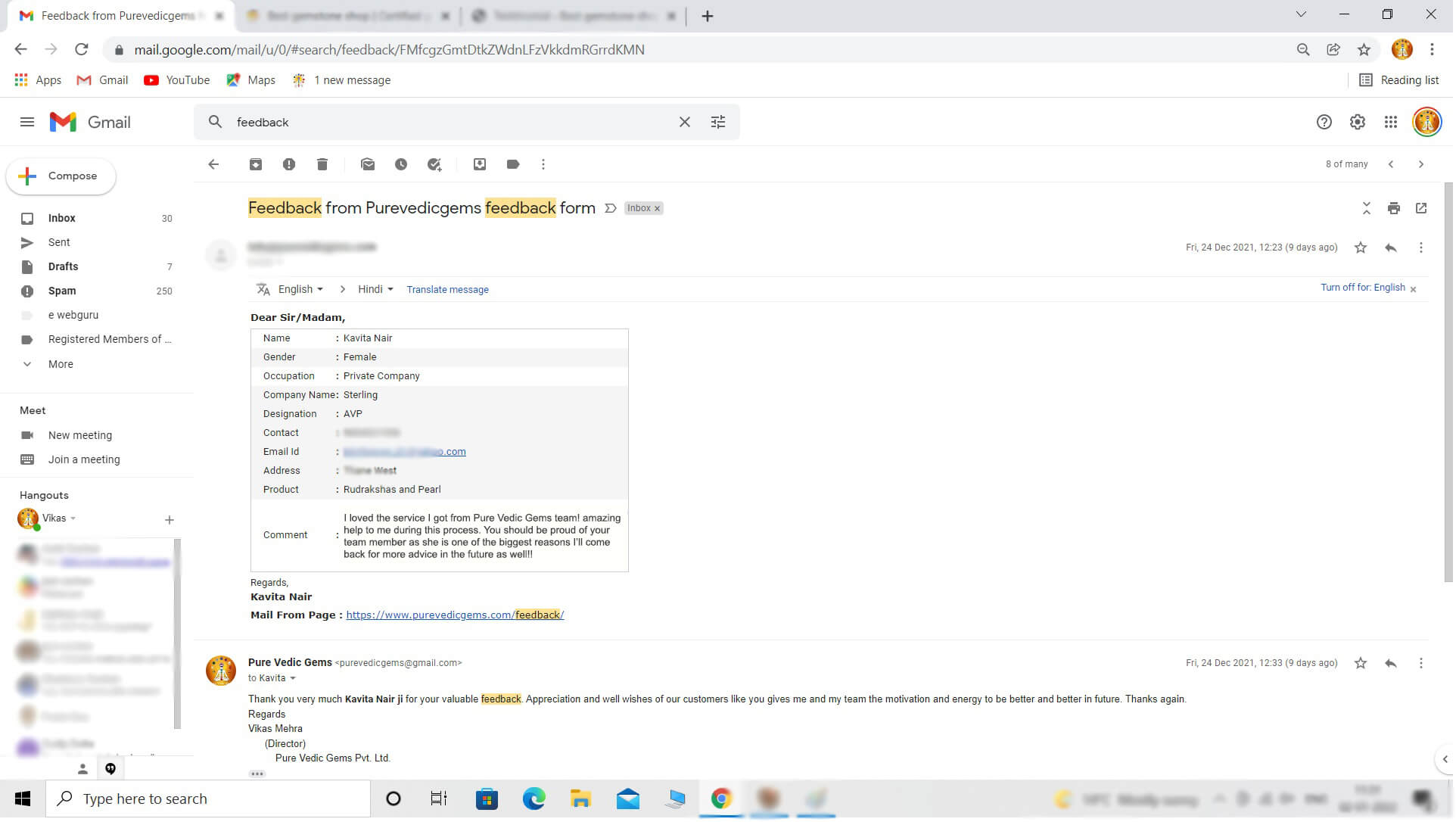Click the message pane vertical scrollbar

[x=1450, y=382]
